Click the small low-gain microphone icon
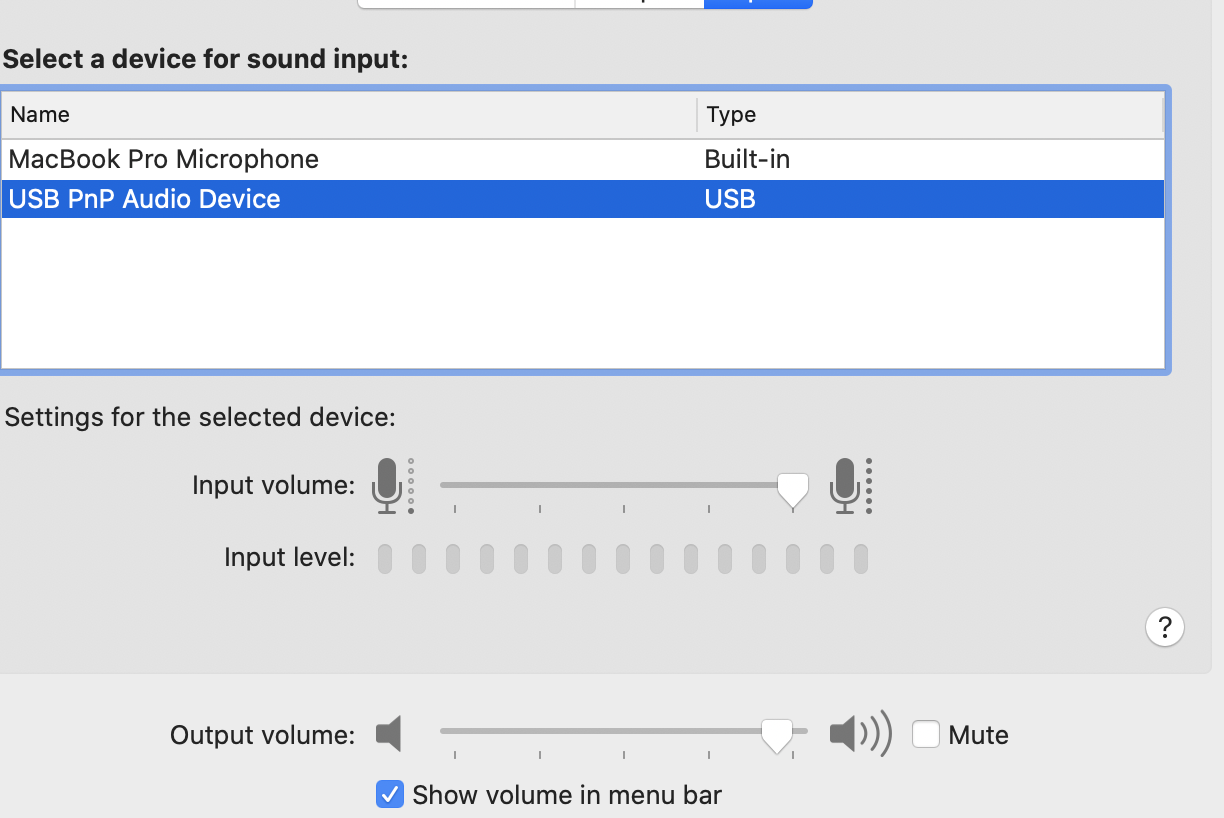1224x818 pixels. 387,486
